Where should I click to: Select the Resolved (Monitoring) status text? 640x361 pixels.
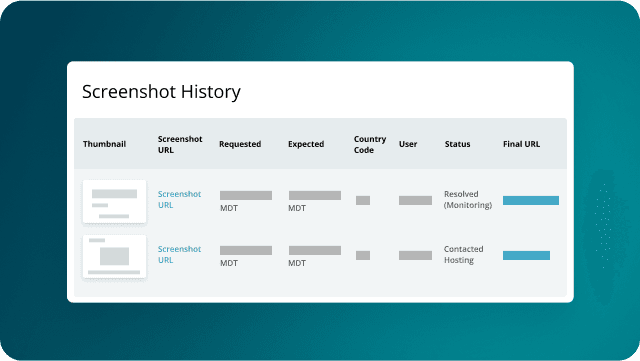click(x=468, y=199)
